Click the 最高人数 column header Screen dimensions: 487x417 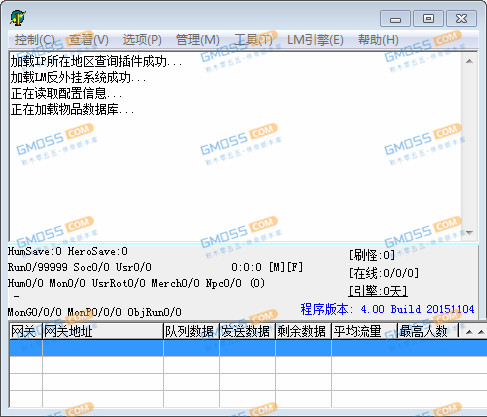click(x=428, y=331)
